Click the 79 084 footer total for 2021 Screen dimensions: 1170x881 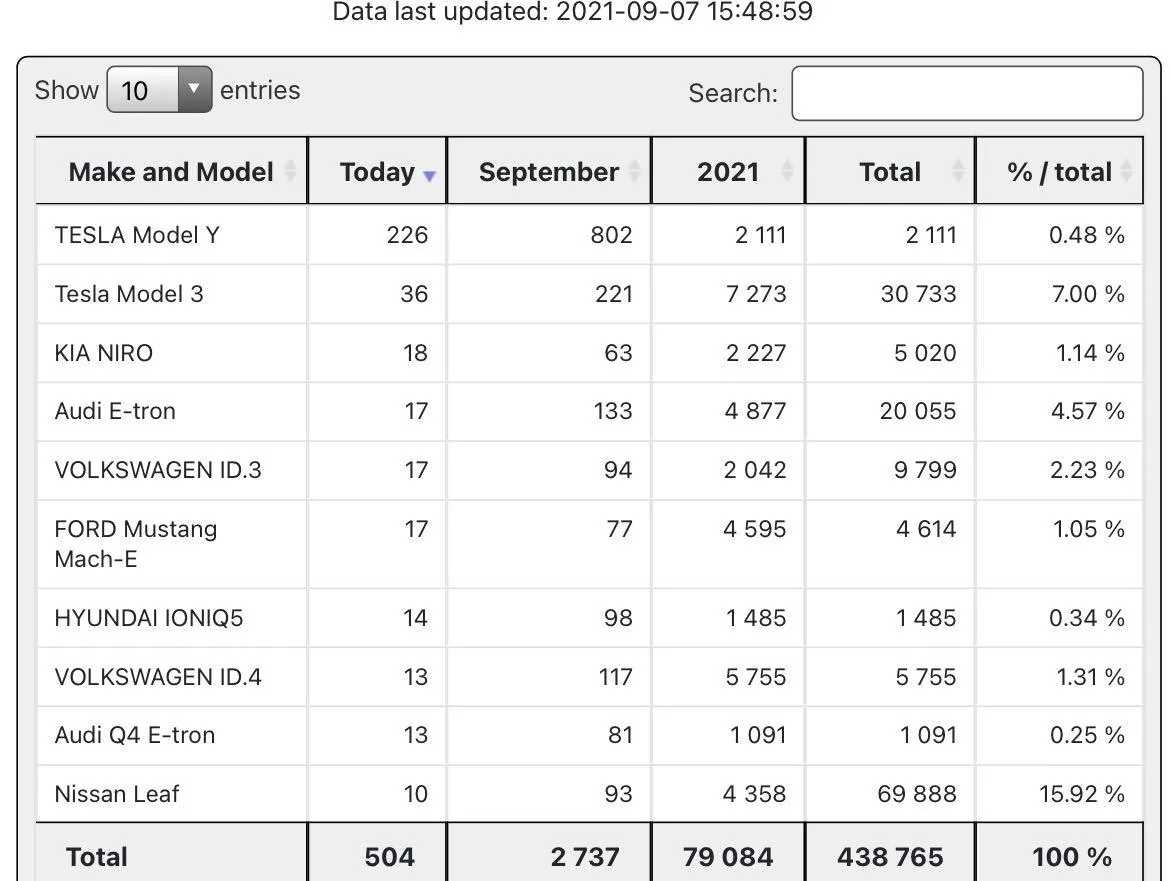(728, 856)
